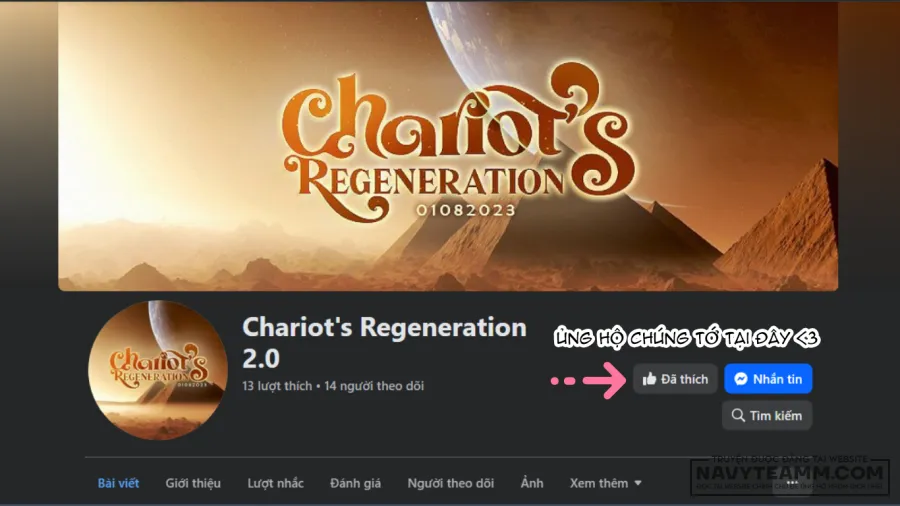Expand the Xem thêm dropdown menu
900x506 pixels.
point(606,483)
